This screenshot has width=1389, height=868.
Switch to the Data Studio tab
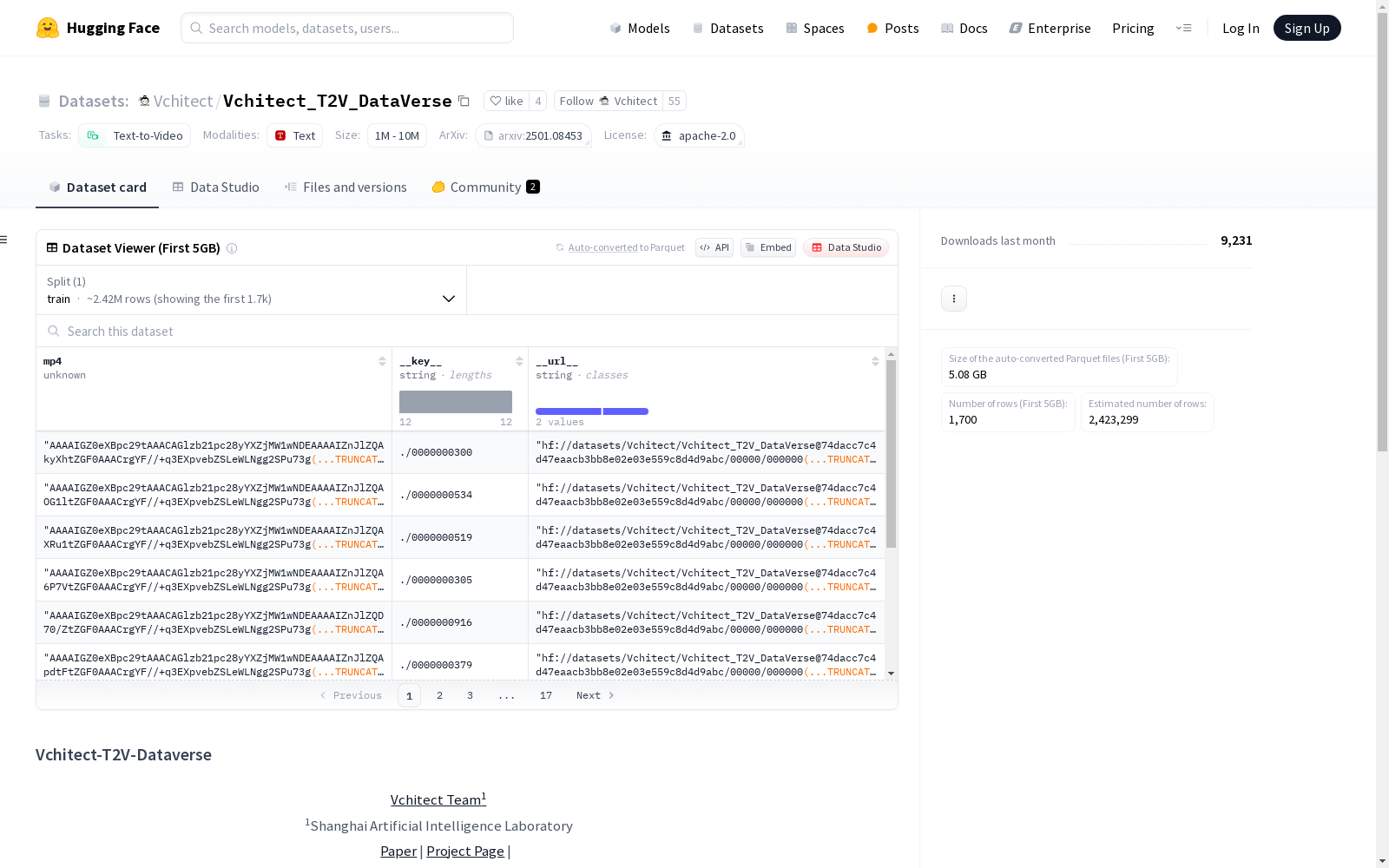tap(216, 187)
